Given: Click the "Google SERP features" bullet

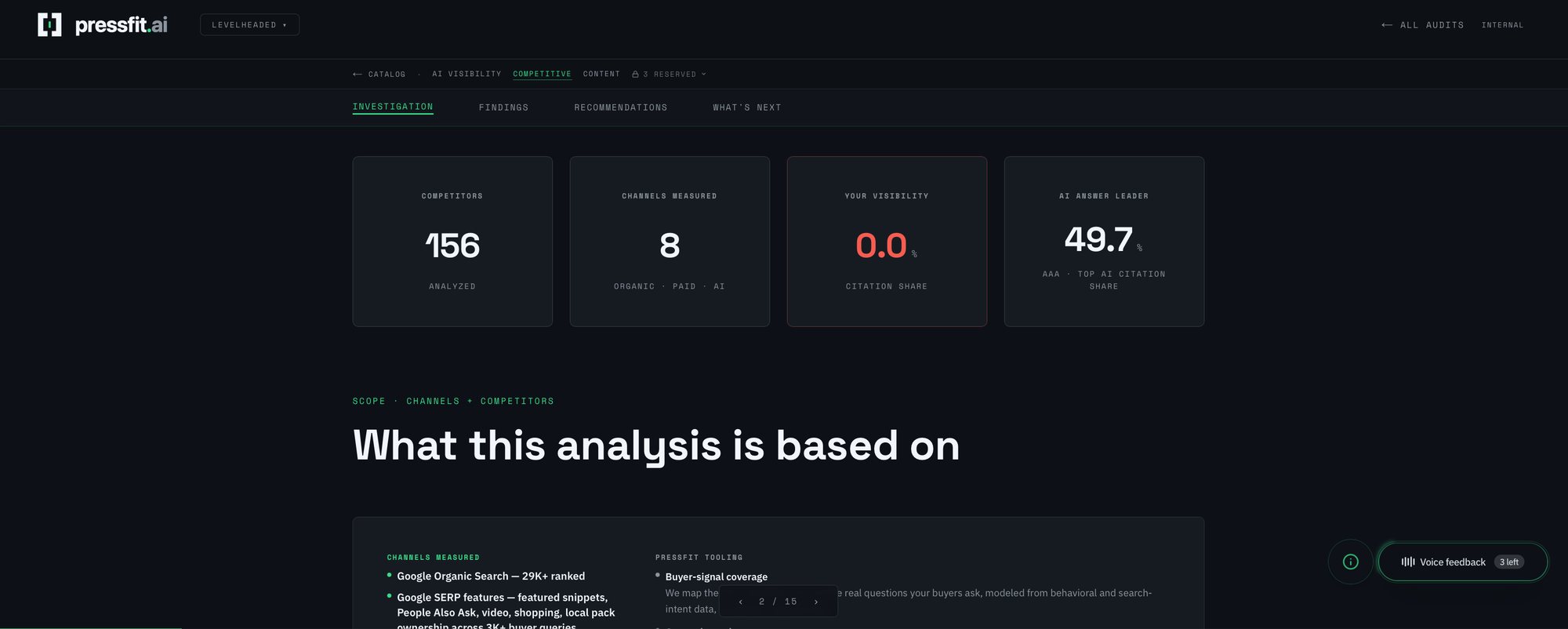Looking at the screenshot, I should click(506, 612).
